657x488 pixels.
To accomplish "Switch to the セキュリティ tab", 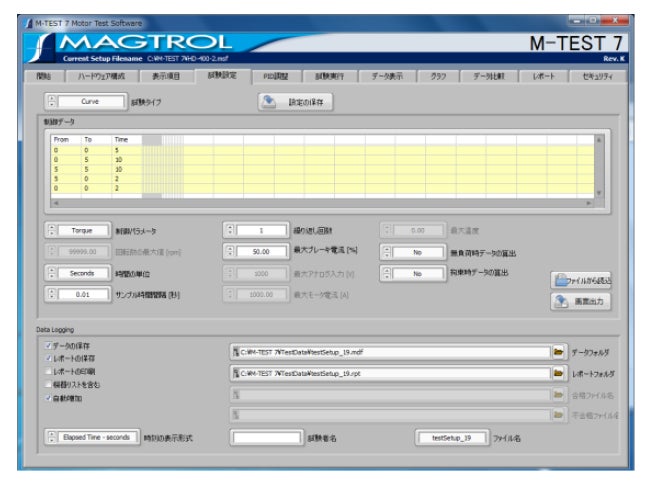I will [x=598, y=77].
